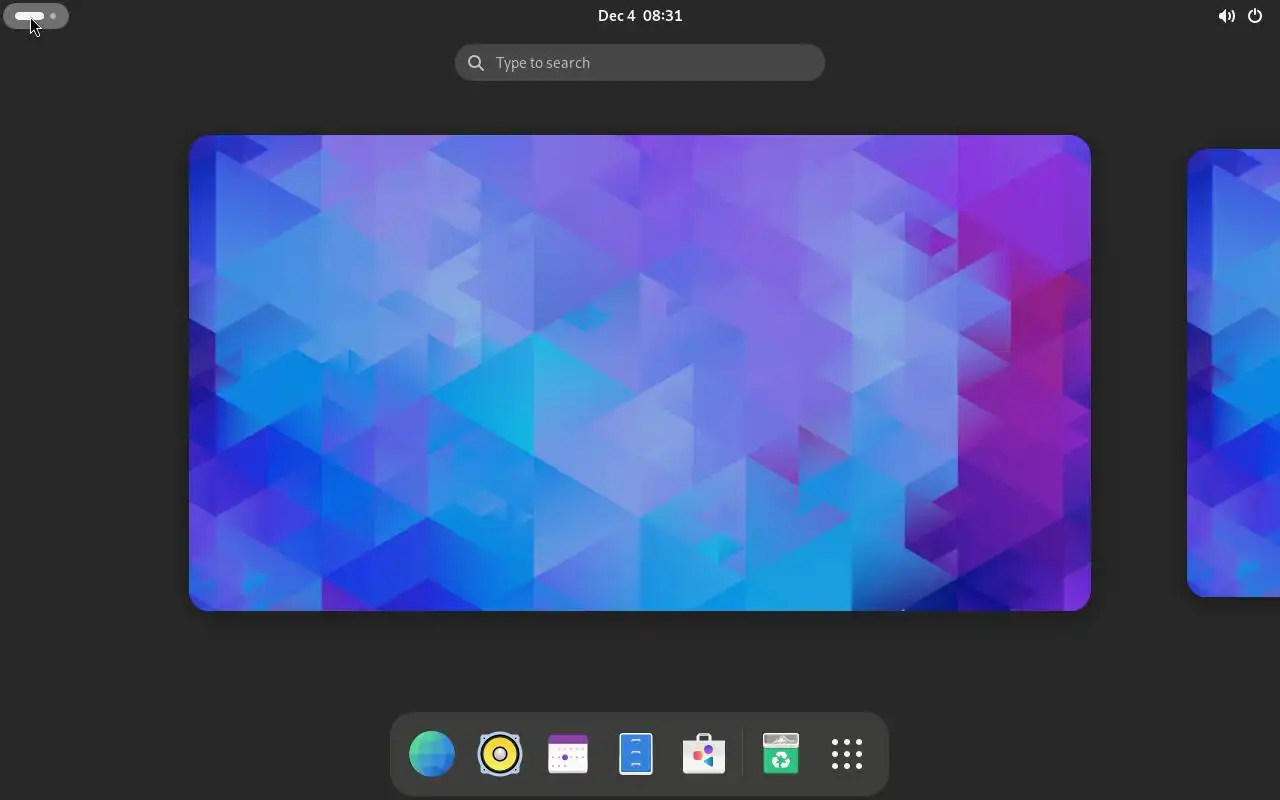Open the volume system menu icon
This screenshot has width=1280, height=800.
(x=1226, y=16)
